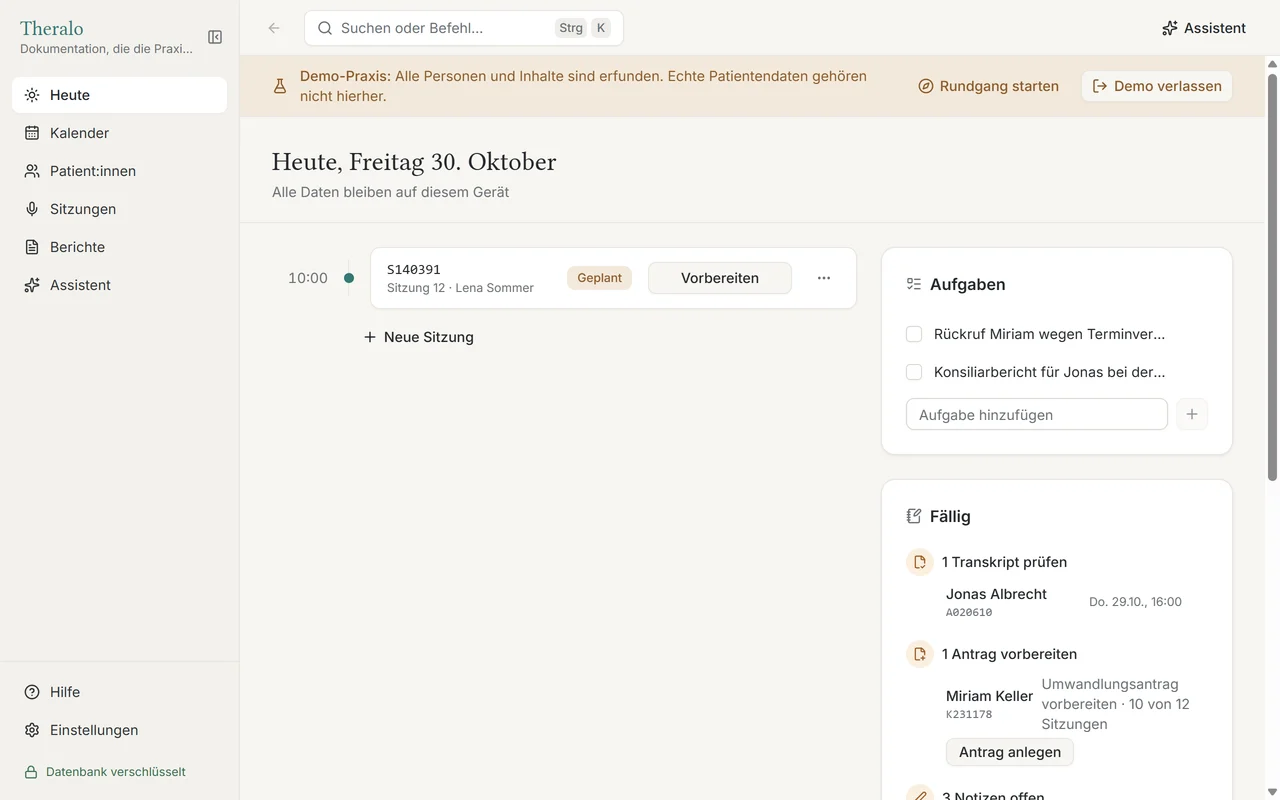Open Heute in the sidebar
Screen dimensions: 1280x800
point(119,95)
